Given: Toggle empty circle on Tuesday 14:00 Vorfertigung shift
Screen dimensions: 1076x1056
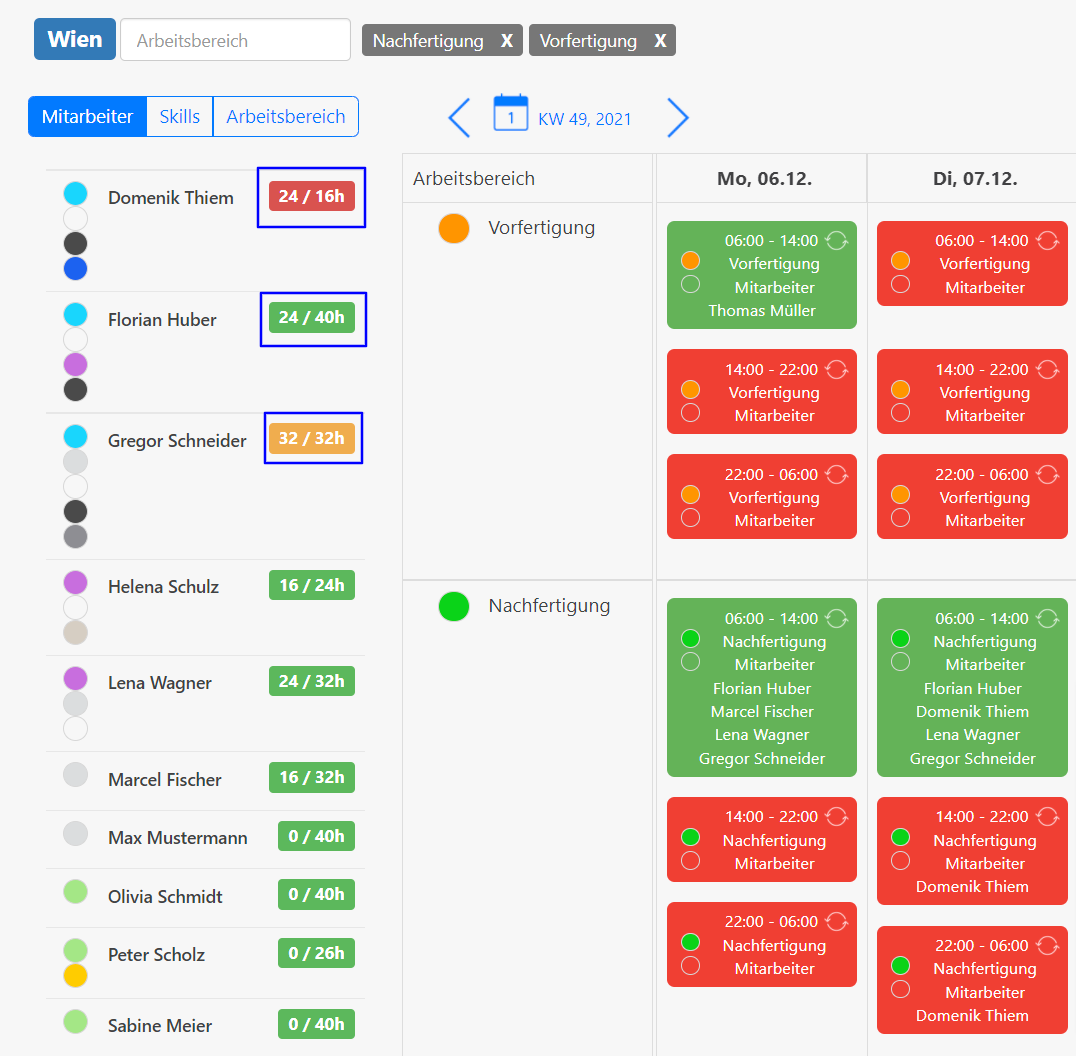Looking at the screenshot, I should pos(900,413).
